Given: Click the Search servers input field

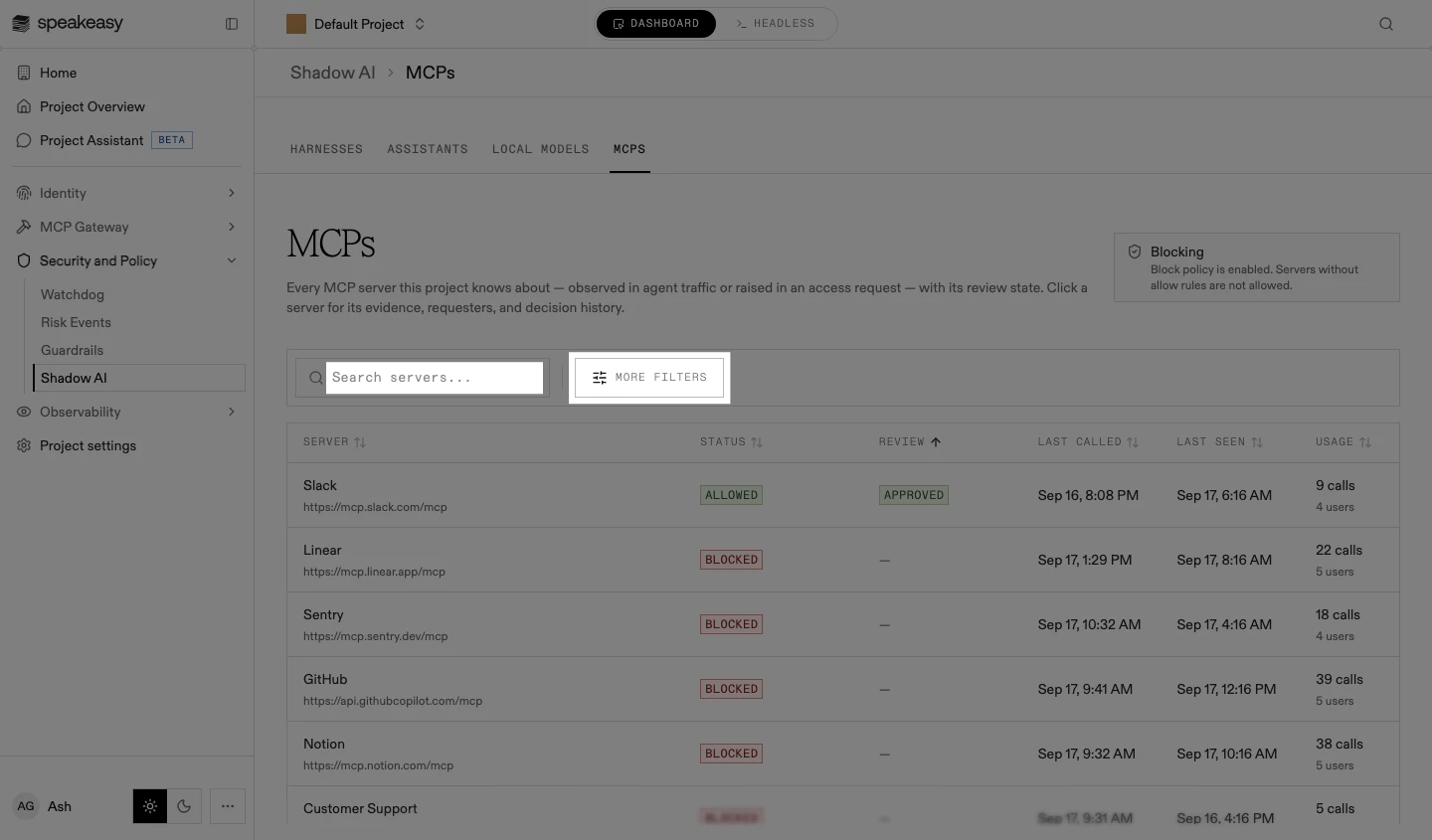Looking at the screenshot, I should coord(435,378).
